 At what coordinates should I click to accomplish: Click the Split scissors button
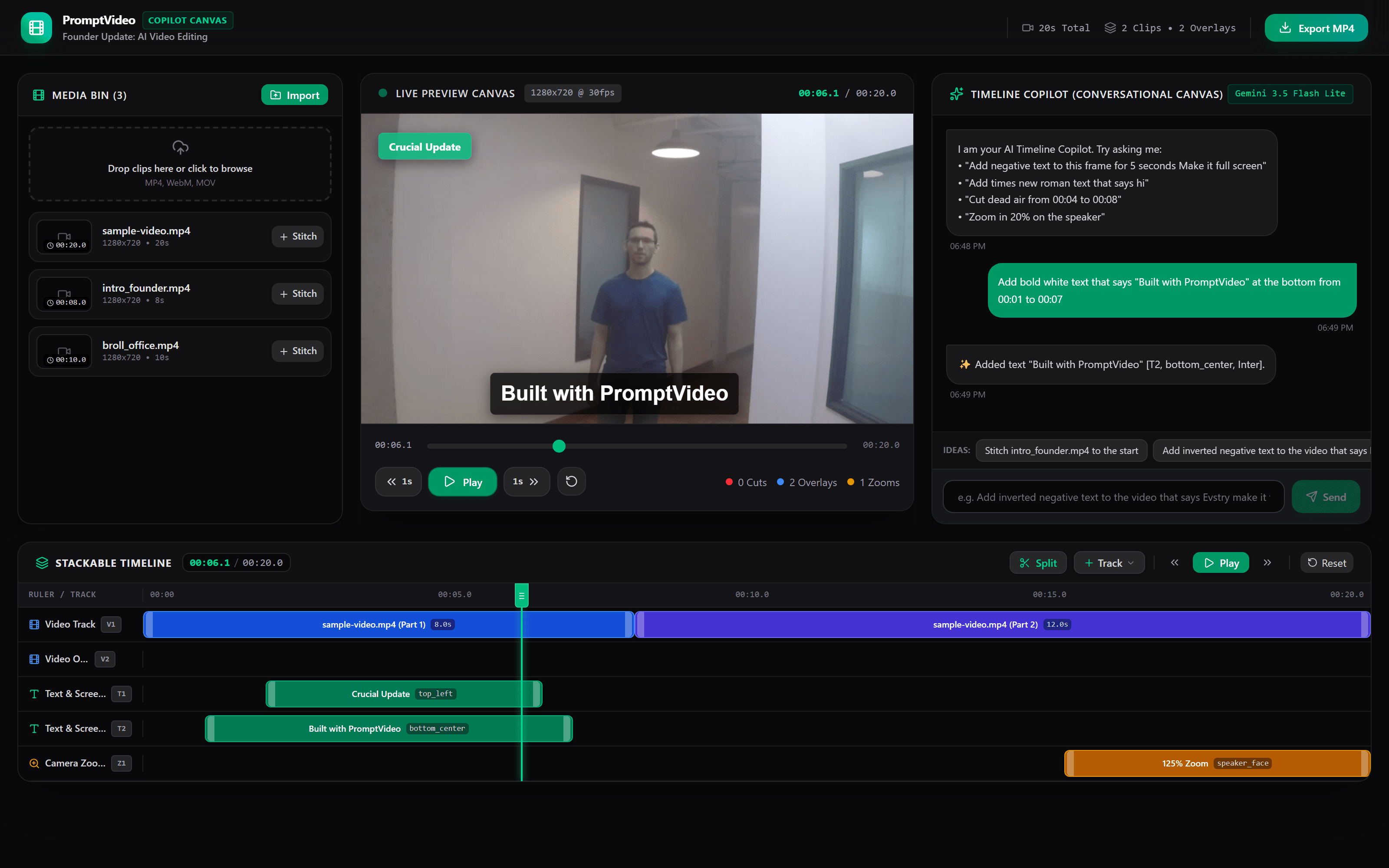[x=1038, y=563]
